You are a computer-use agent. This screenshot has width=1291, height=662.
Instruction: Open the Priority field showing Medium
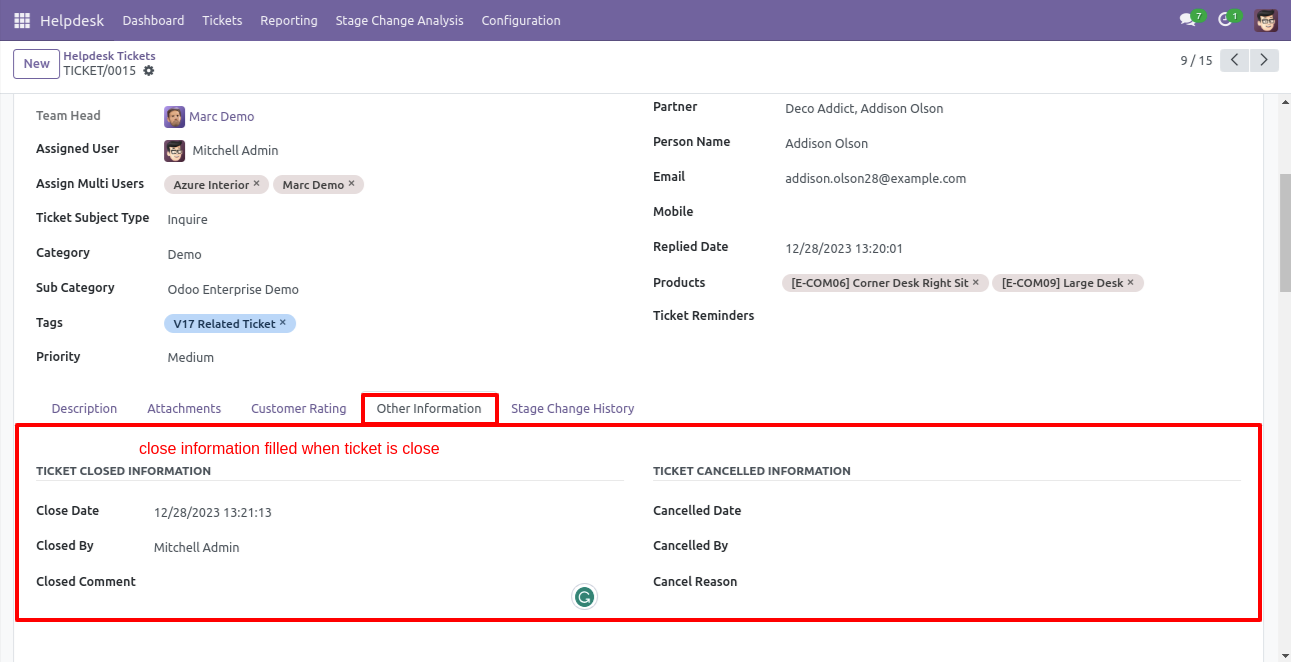tap(394, 357)
